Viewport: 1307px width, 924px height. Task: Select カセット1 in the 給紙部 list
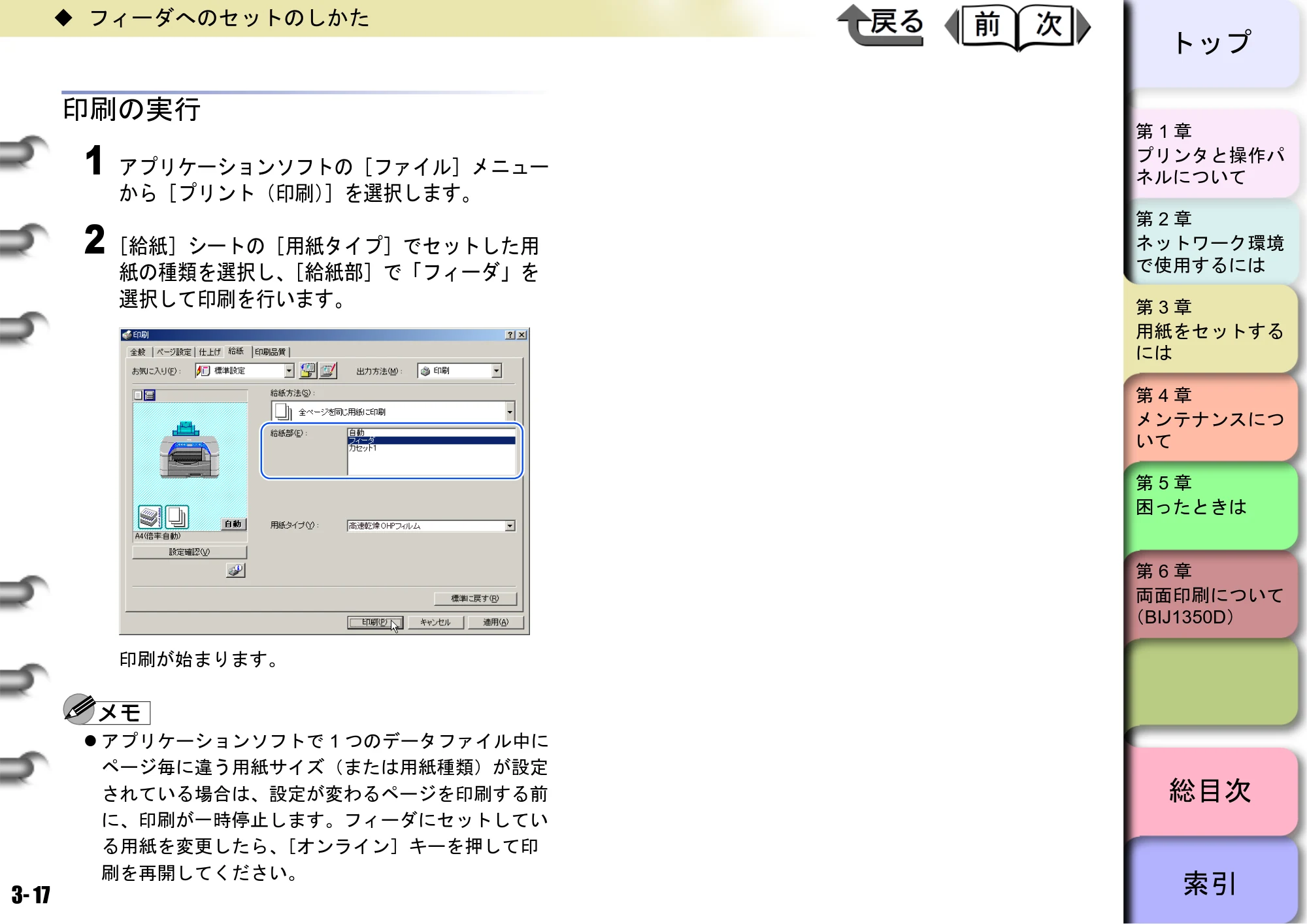(431, 448)
